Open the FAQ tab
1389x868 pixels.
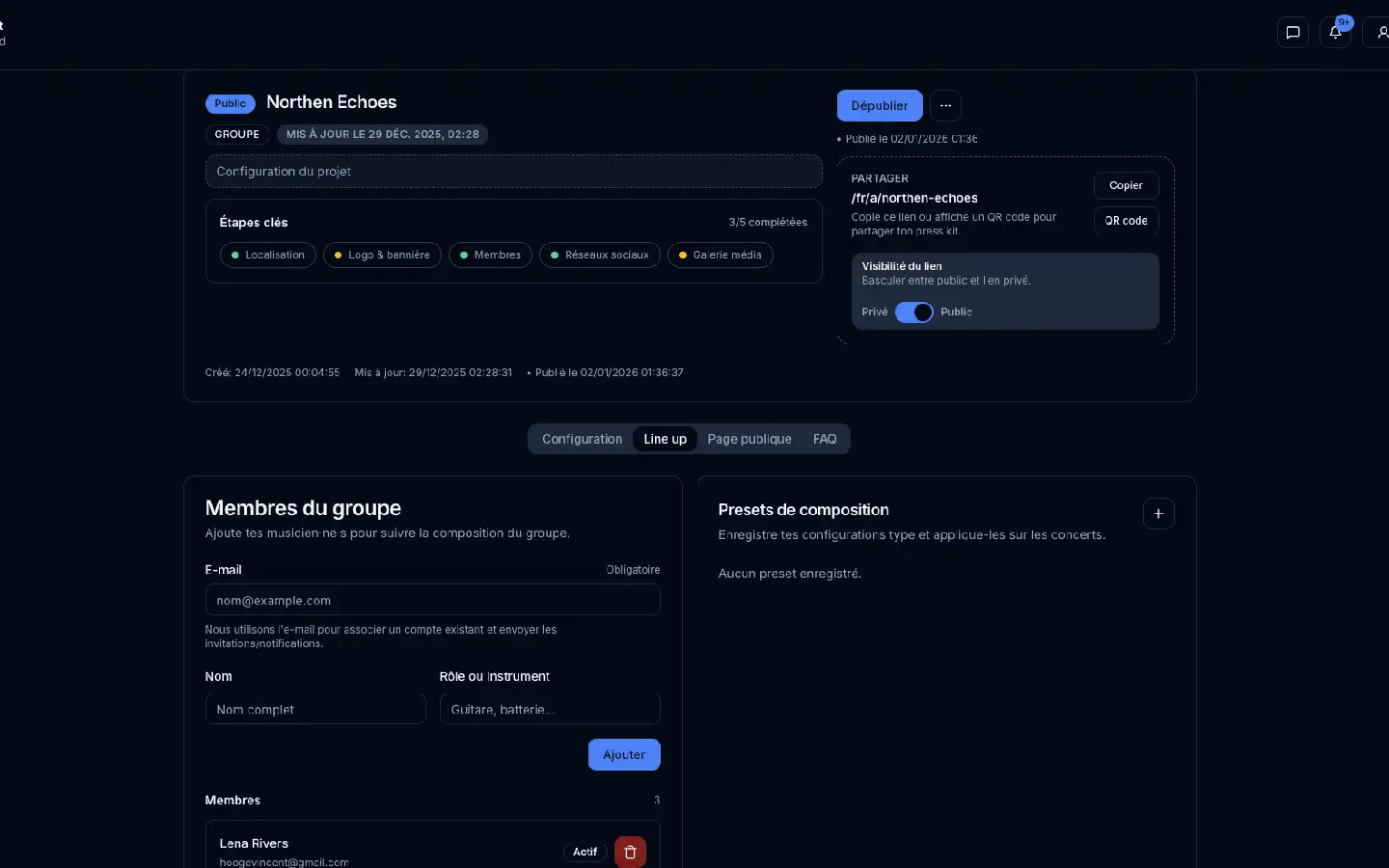click(x=825, y=439)
